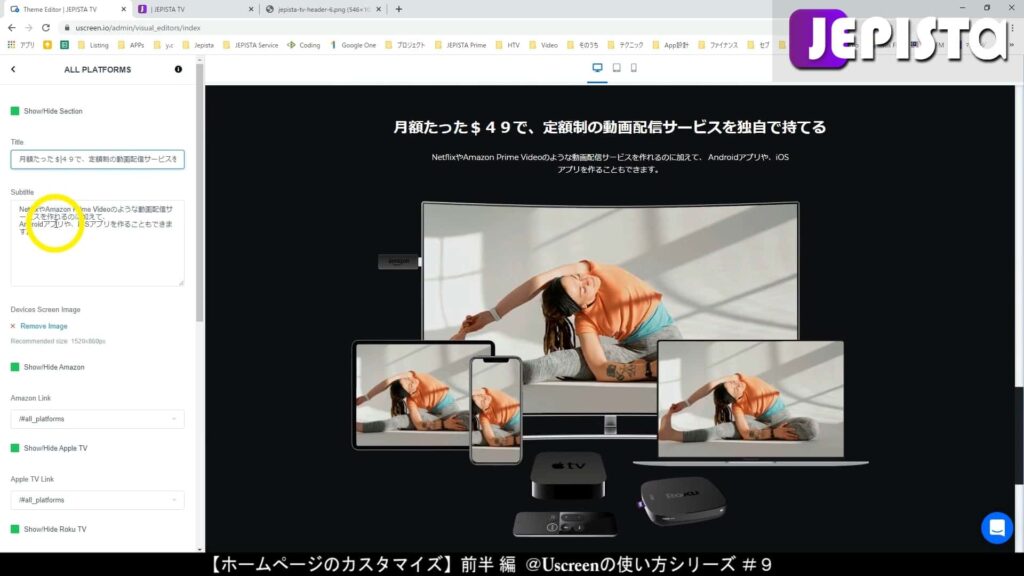Open the HTV bookmark folder
Screen dimensions: 1024x576
point(507,45)
